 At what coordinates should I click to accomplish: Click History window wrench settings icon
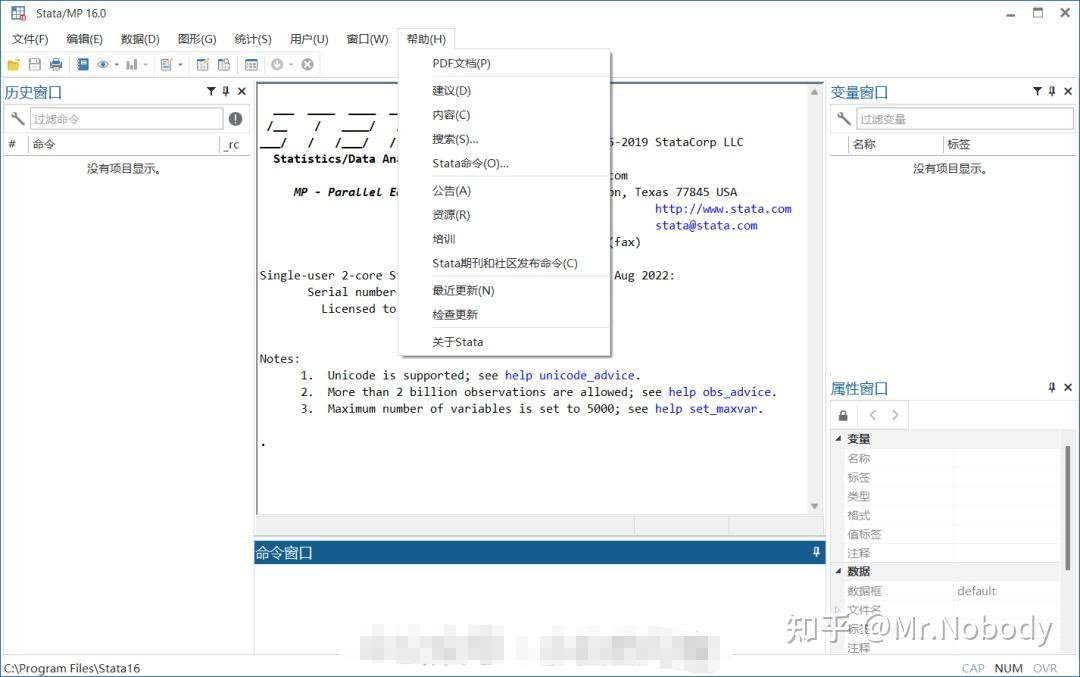17,118
